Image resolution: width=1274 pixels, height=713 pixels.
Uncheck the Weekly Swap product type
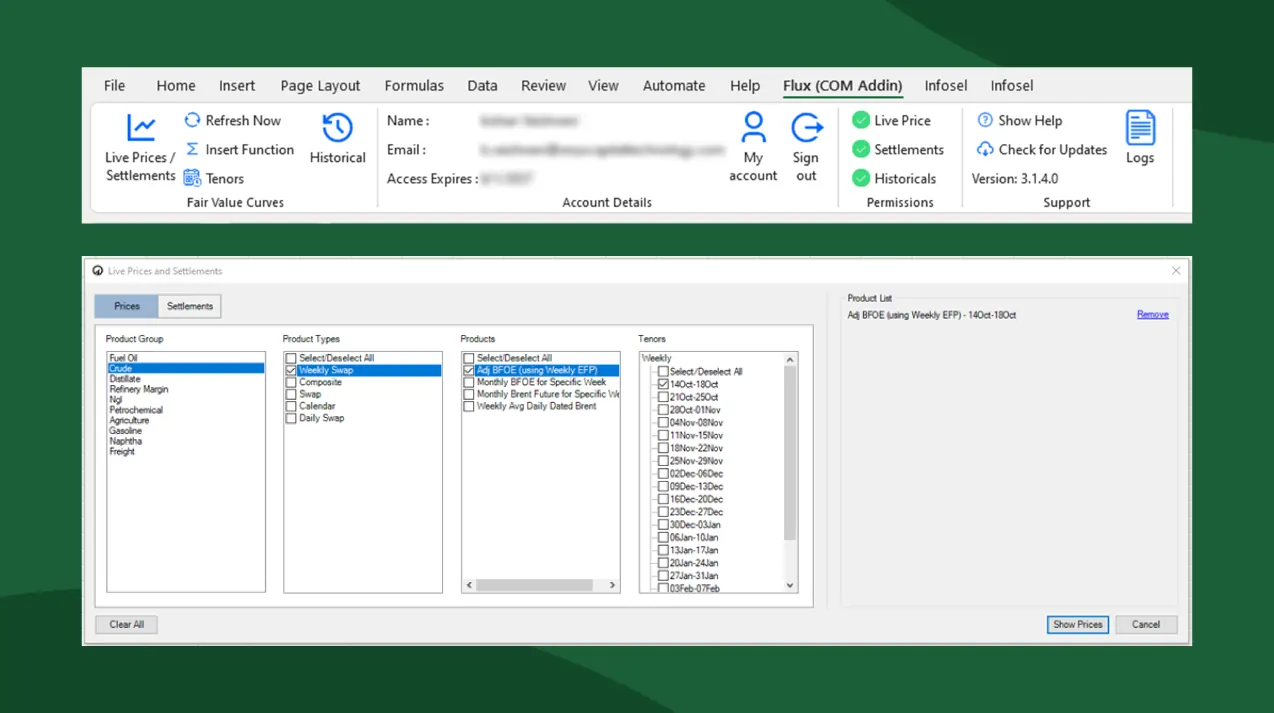tap(291, 370)
